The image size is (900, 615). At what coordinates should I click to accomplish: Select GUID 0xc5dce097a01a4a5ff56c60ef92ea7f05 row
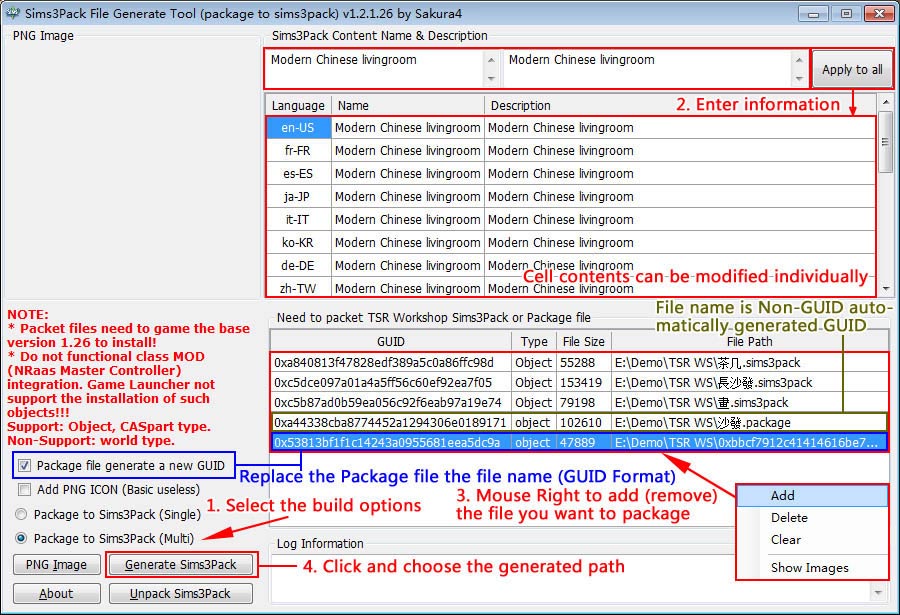point(579,382)
